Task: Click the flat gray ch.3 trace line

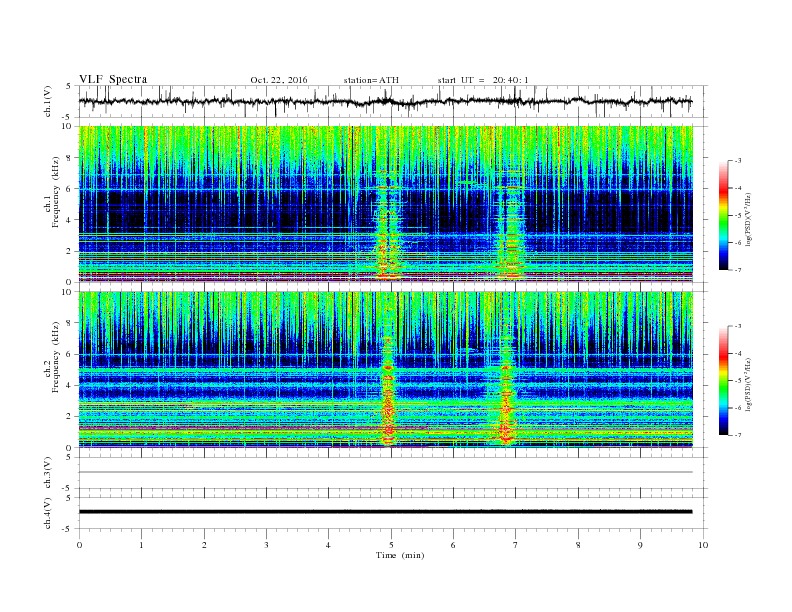Action: coord(385,472)
